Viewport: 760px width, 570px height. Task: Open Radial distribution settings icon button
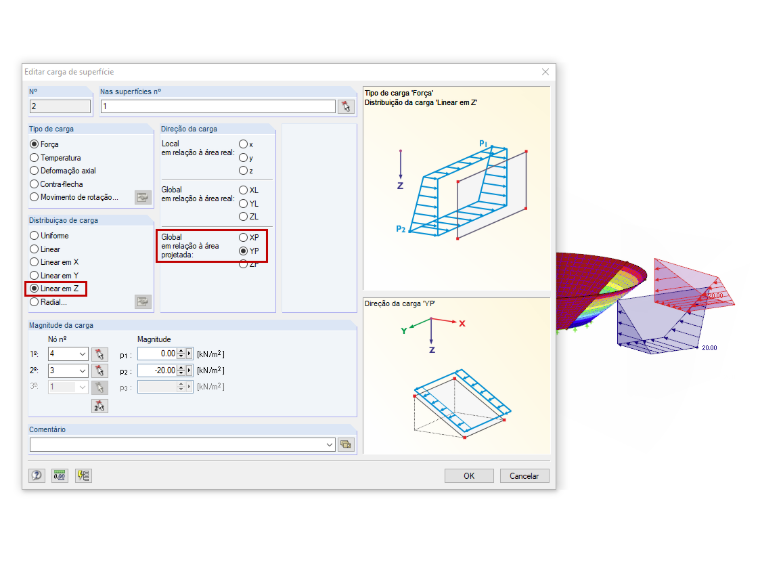[x=143, y=301]
